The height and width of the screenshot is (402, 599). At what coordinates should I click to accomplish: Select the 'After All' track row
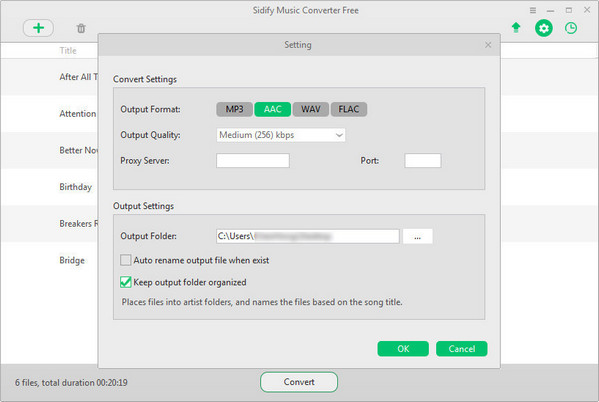(50, 77)
